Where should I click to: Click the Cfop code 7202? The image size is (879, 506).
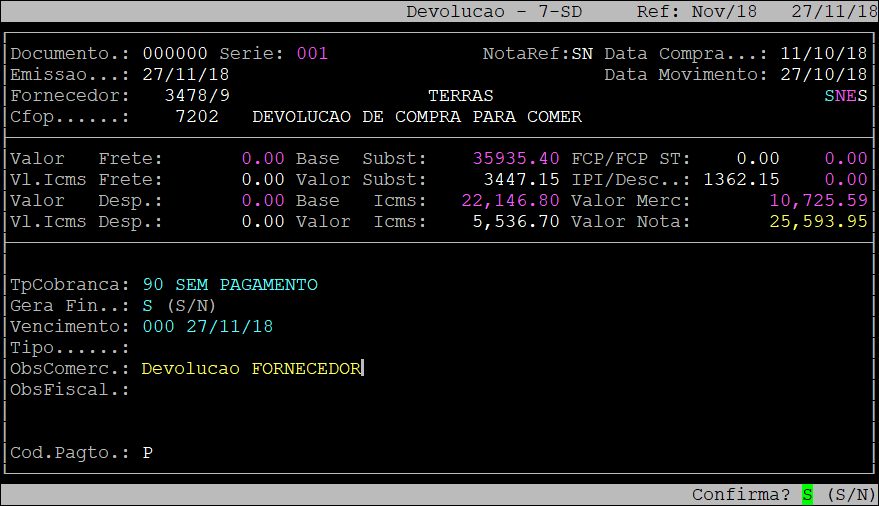(197, 117)
